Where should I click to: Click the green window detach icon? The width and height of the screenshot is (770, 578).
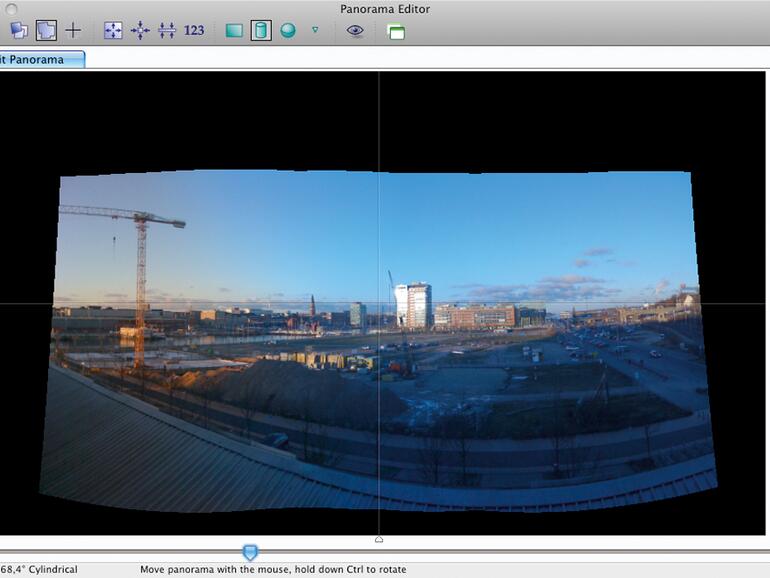[x=396, y=32]
